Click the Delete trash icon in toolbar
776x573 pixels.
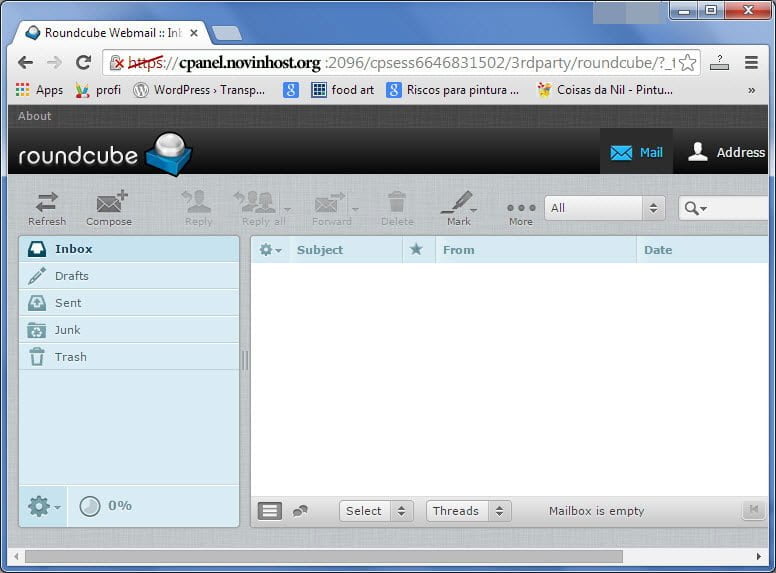(x=397, y=209)
